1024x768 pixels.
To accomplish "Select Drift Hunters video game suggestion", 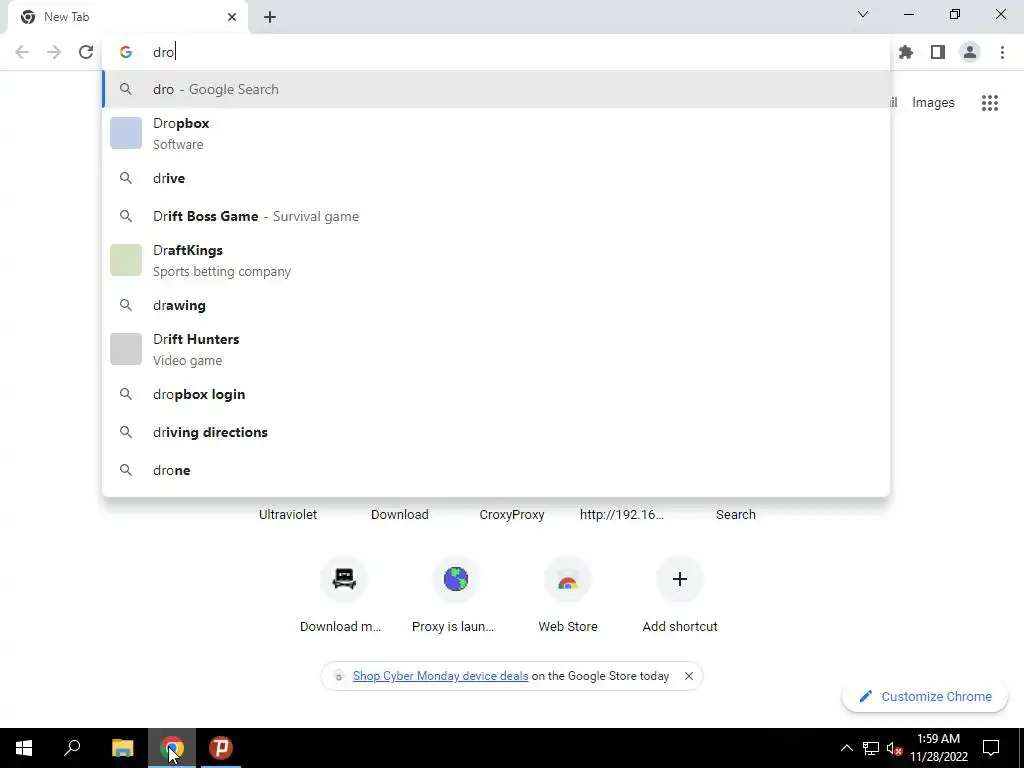I will tap(496, 349).
